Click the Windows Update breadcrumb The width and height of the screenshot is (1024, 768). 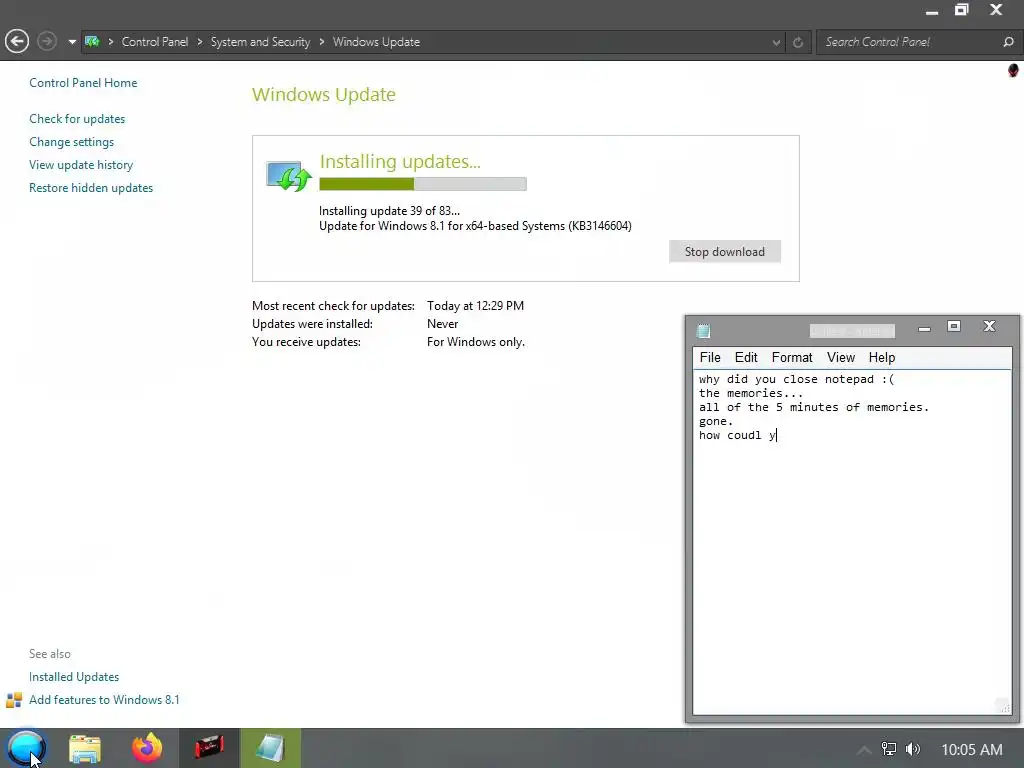pyautogui.click(x=376, y=42)
